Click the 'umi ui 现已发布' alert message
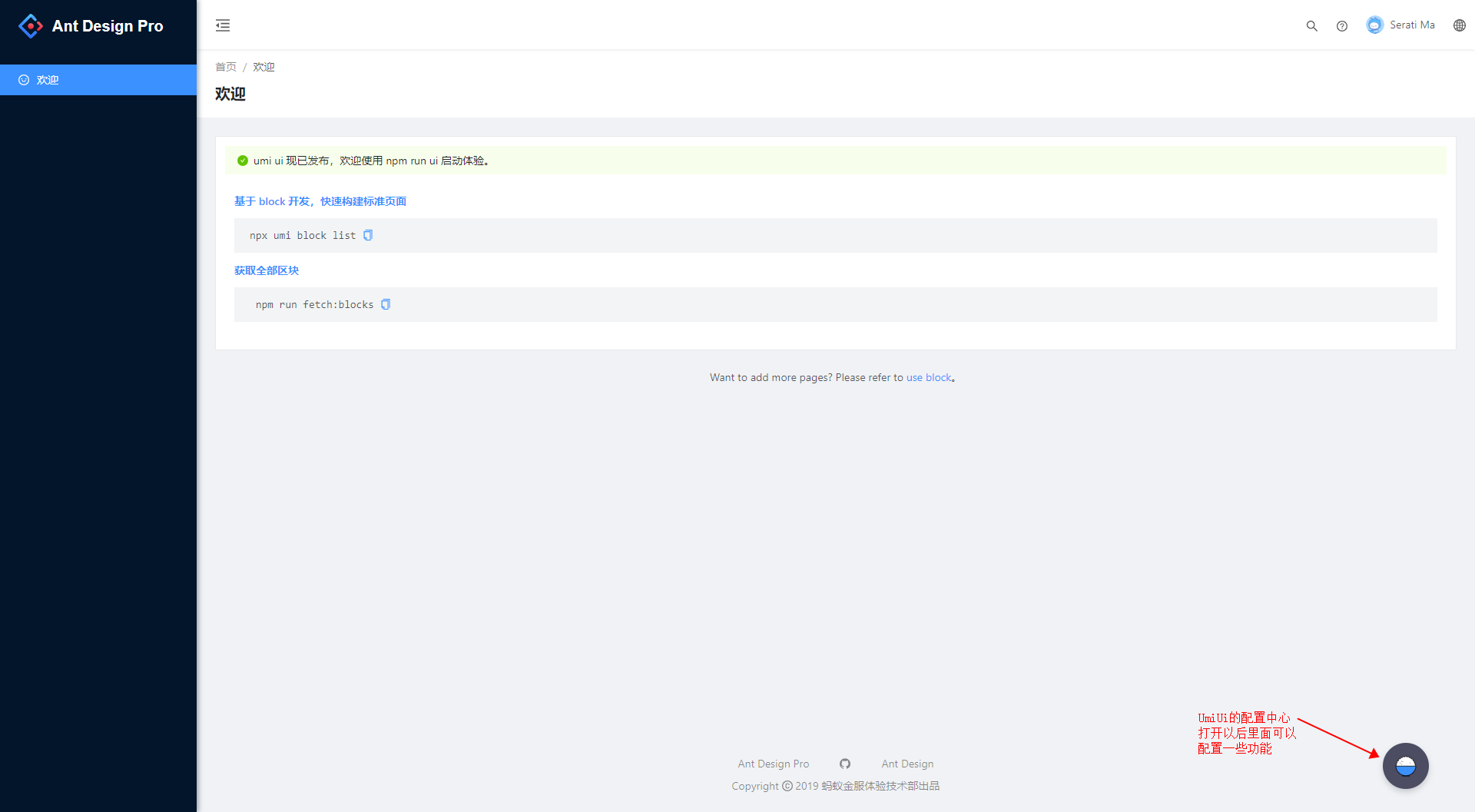 click(x=372, y=161)
